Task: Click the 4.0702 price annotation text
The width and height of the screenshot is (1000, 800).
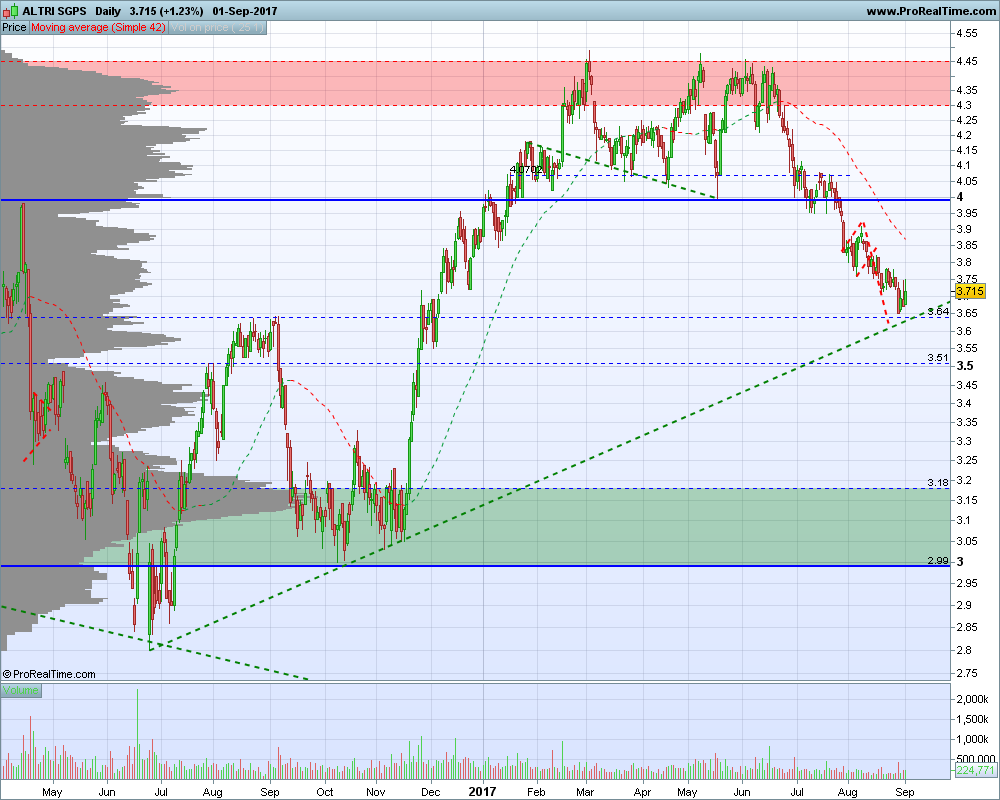Action: click(x=526, y=169)
